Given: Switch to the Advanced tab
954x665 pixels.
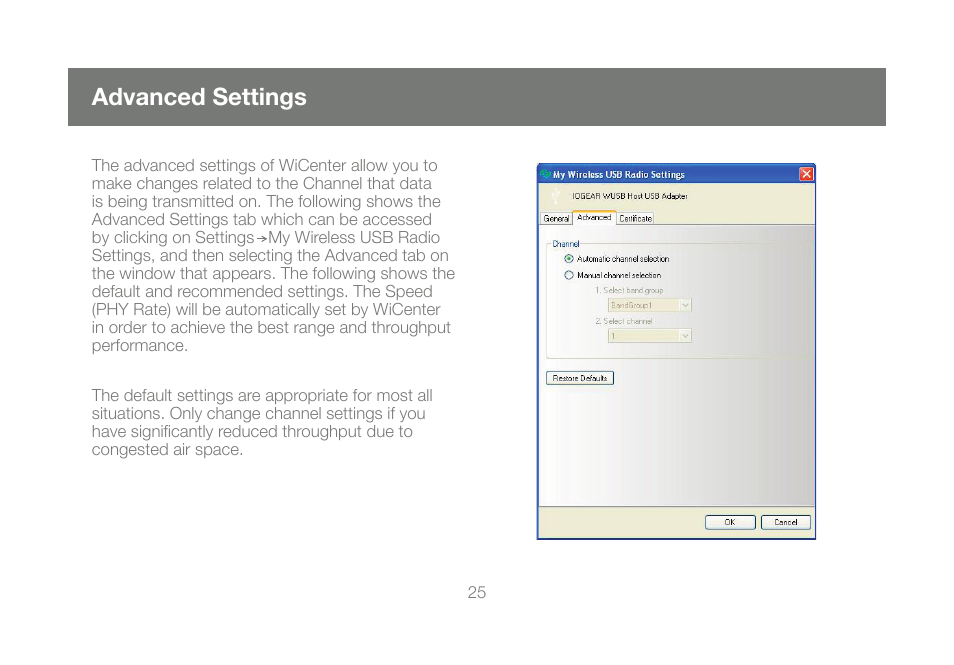Looking at the screenshot, I should tap(594, 217).
